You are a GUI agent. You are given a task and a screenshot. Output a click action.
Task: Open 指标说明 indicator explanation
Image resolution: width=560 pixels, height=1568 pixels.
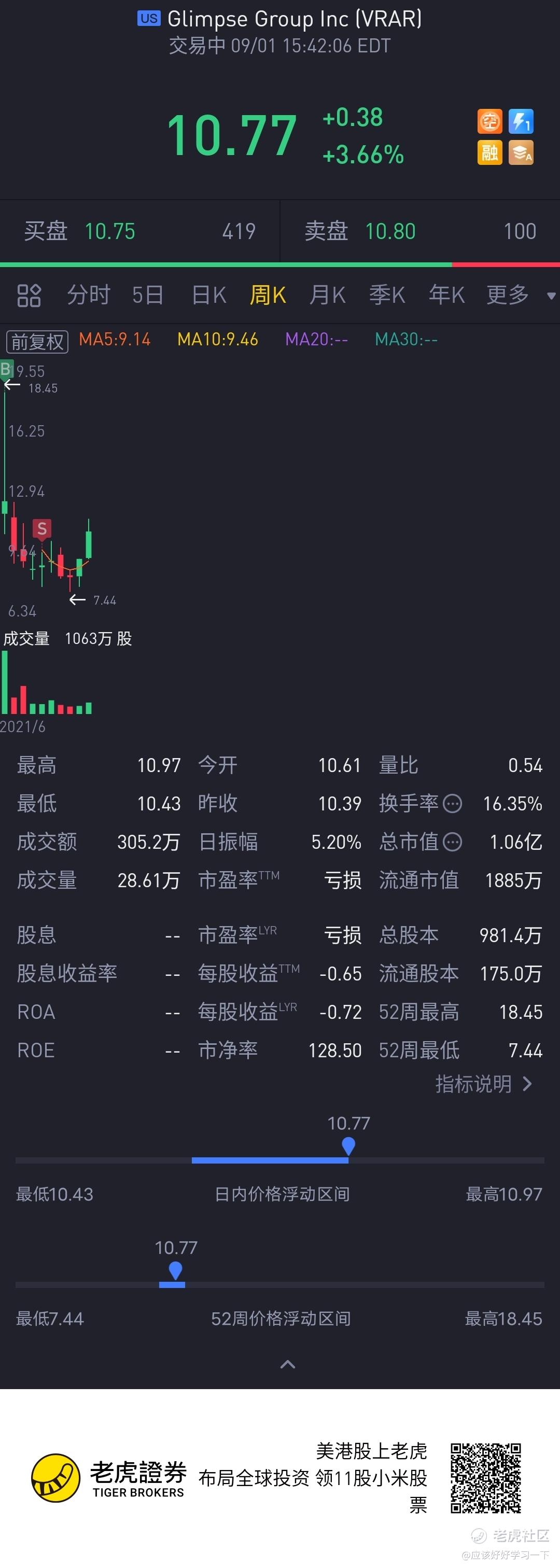click(x=483, y=1084)
